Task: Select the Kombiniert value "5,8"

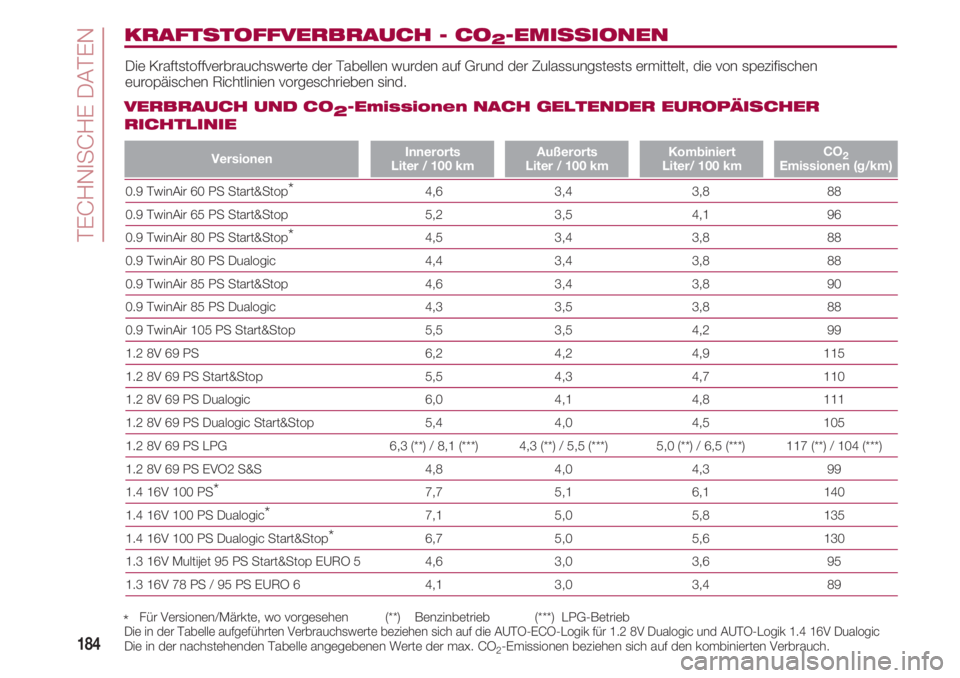Action: [x=700, y=516]
